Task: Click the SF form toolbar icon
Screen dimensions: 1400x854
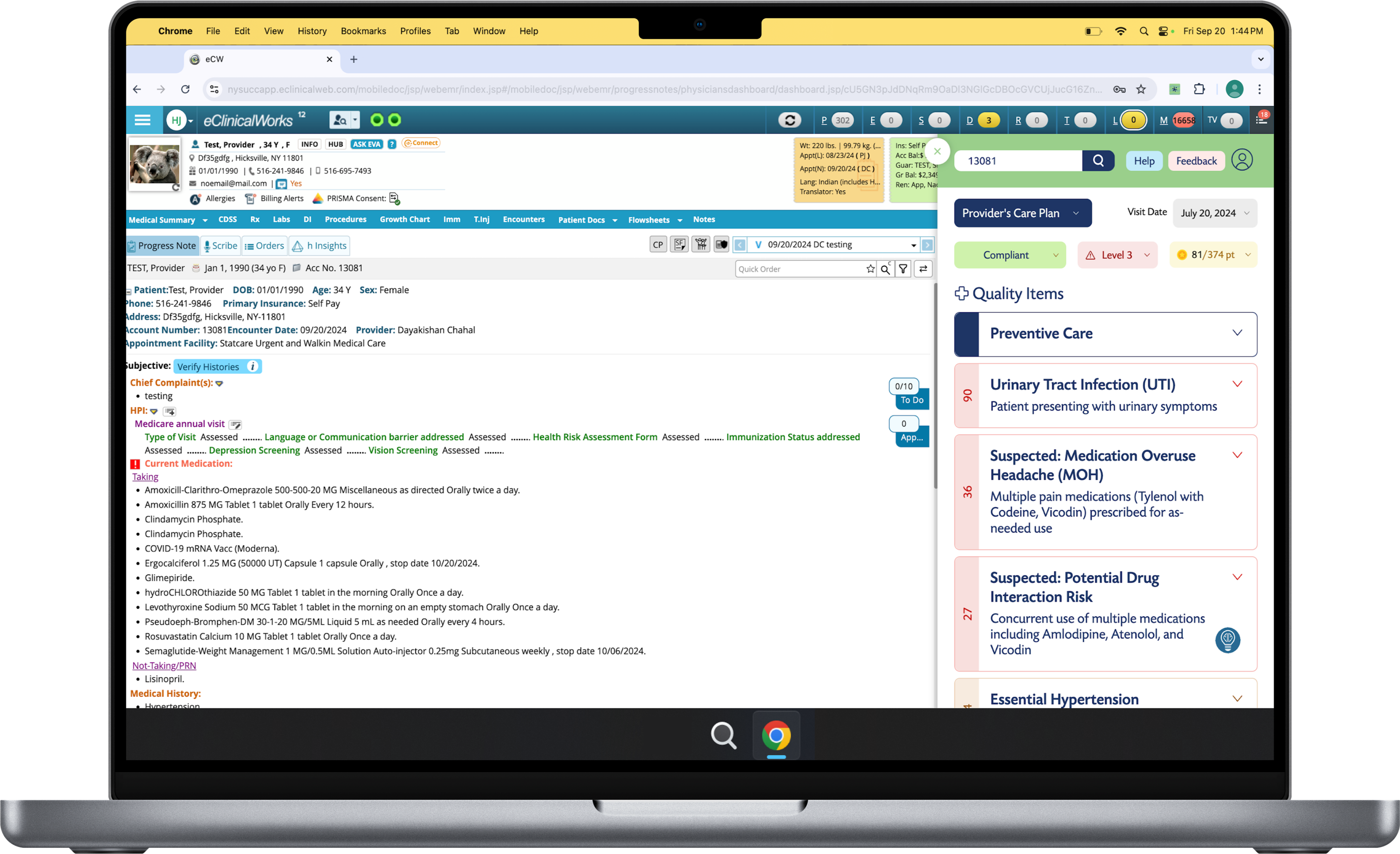Action: click(x=680, y=245)
